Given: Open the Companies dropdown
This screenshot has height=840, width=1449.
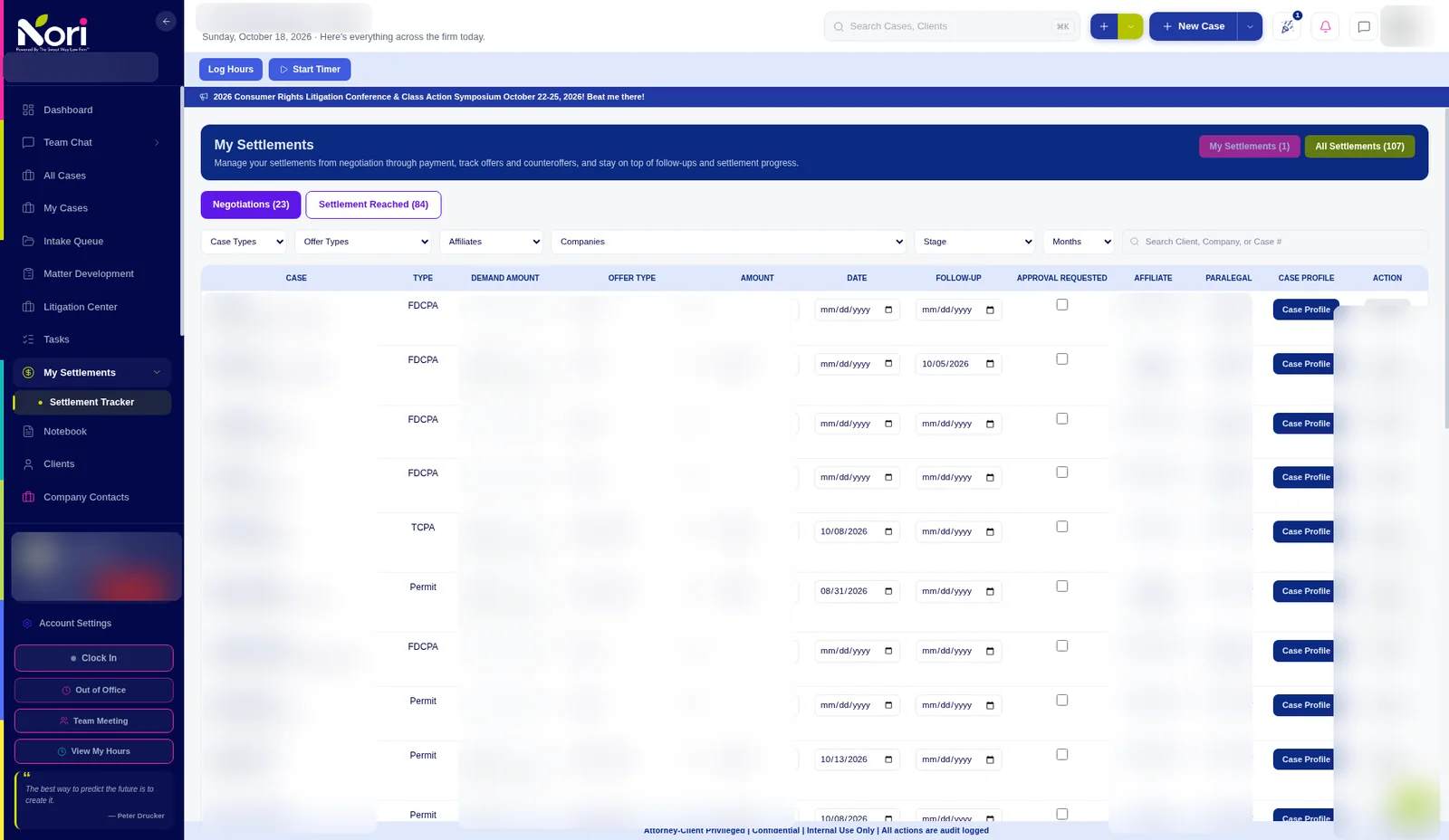Looking at the screenshot, I should (x=729, y=242).
